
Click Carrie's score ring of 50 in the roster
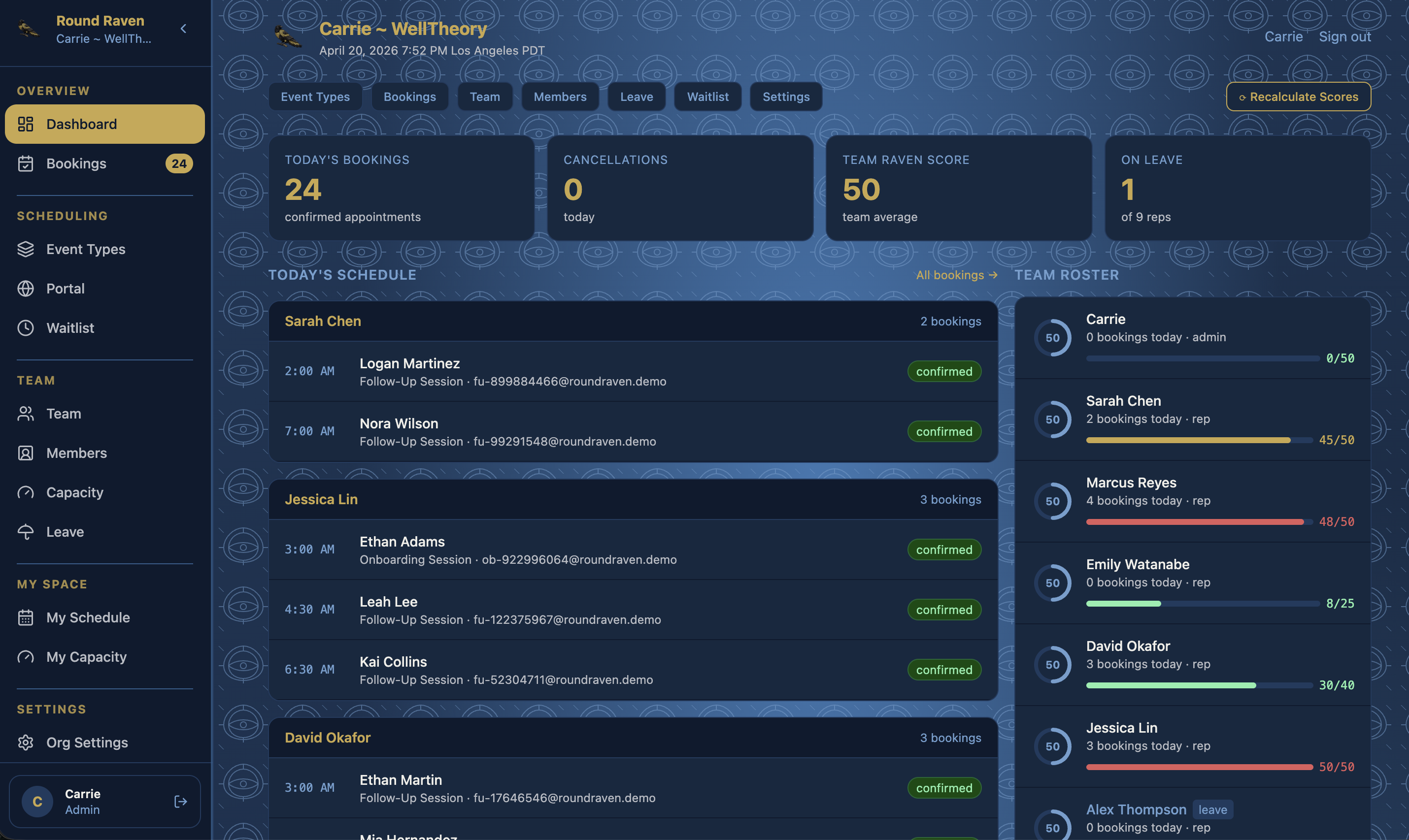coord(1053,338)
